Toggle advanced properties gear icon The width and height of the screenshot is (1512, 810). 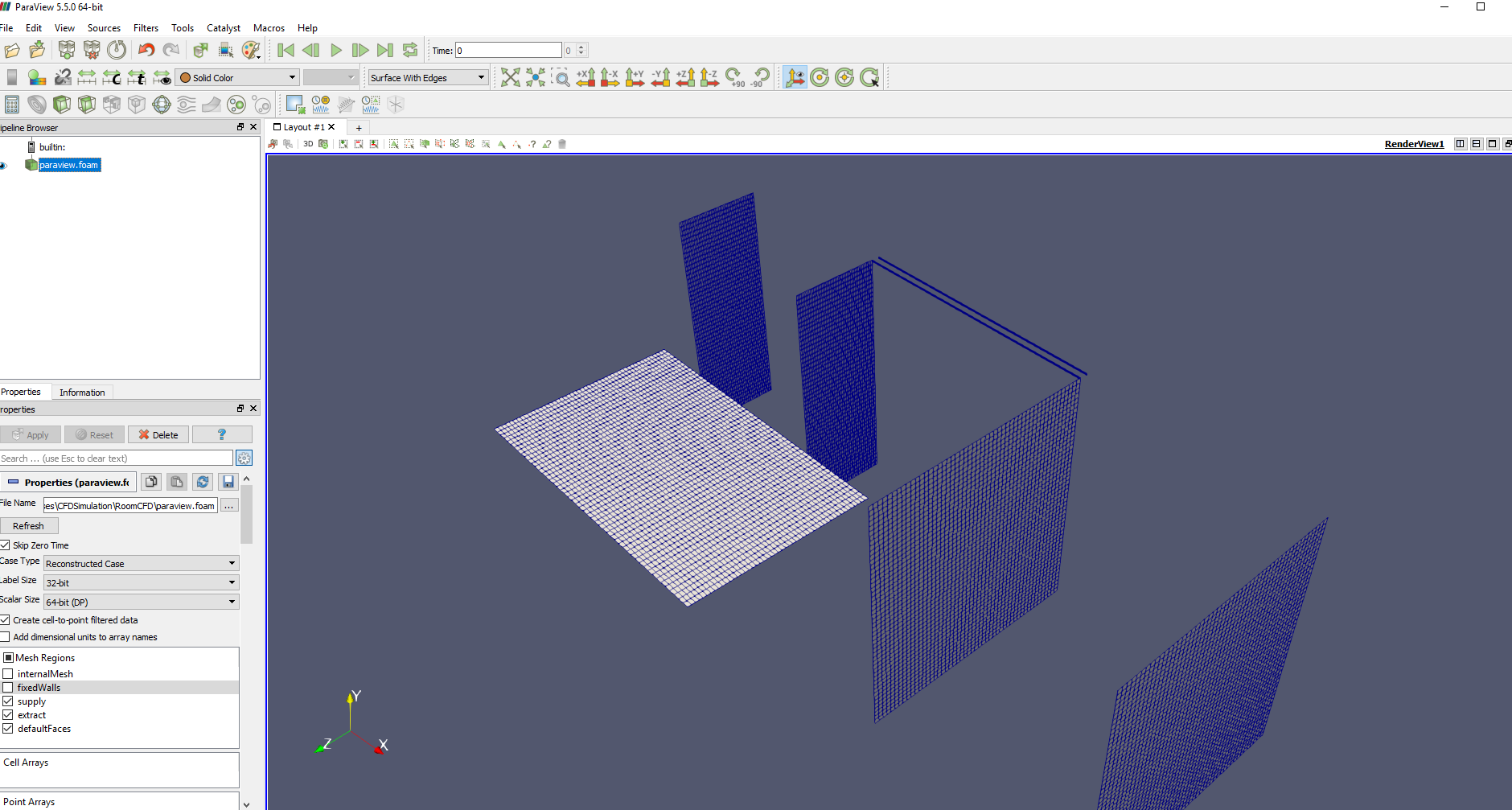click(x=244, y=458)
